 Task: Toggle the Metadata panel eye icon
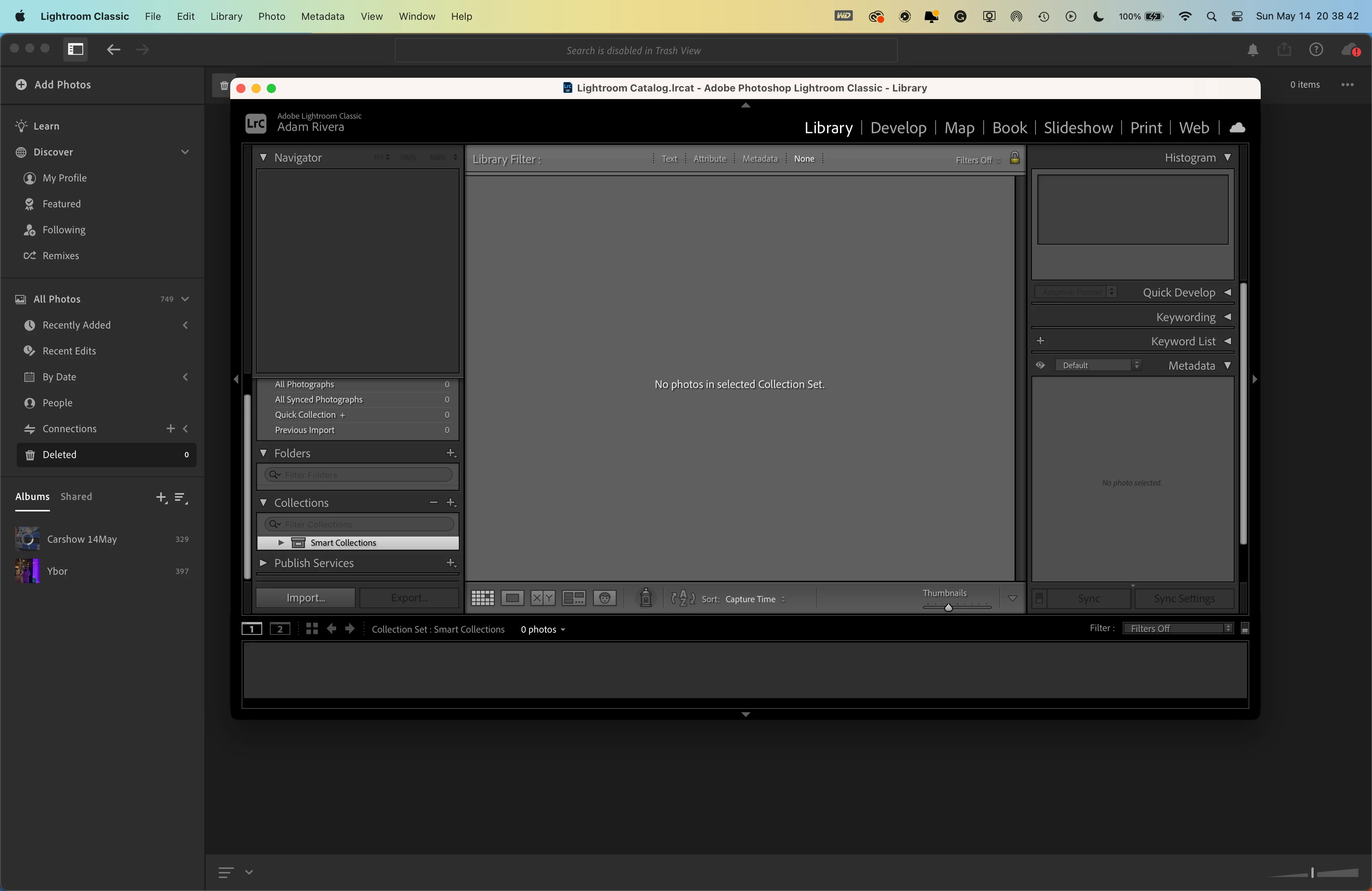tap(1040, 365)
